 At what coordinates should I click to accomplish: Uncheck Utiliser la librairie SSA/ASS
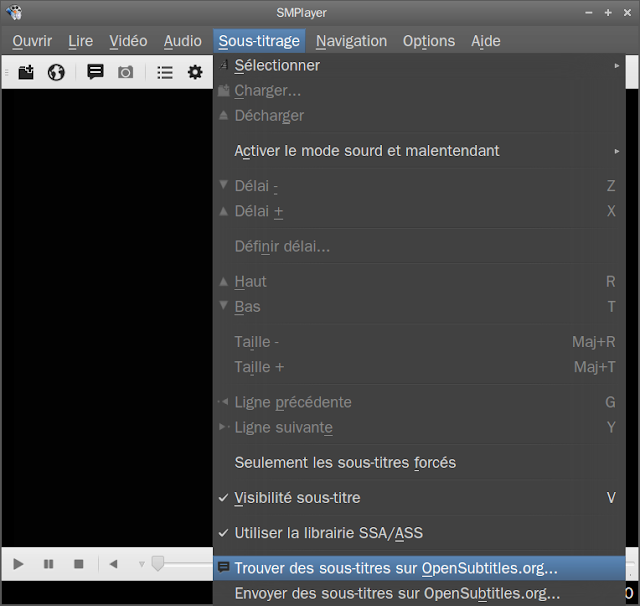(419, 533)
